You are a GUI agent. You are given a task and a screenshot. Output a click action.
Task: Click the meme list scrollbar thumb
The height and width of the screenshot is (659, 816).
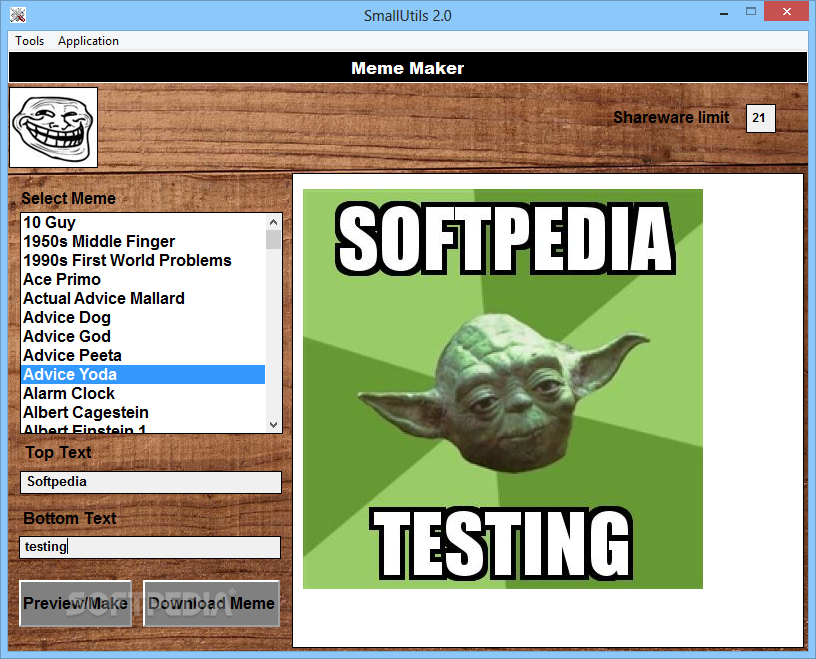click(x=273, y=240)
